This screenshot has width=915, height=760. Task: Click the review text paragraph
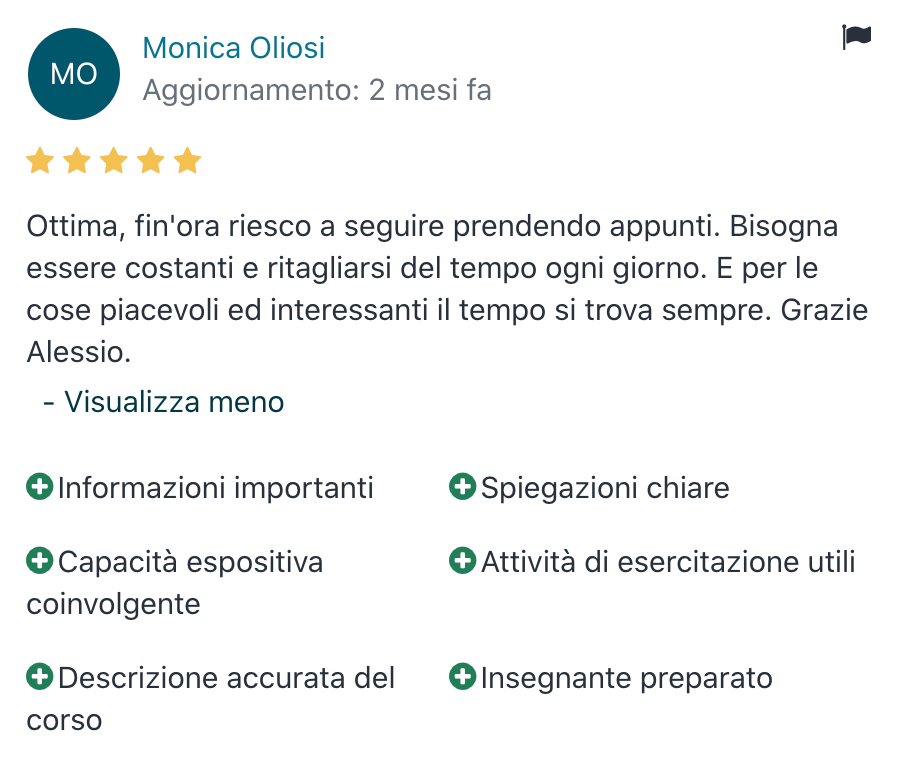click(x=447, y=289)
